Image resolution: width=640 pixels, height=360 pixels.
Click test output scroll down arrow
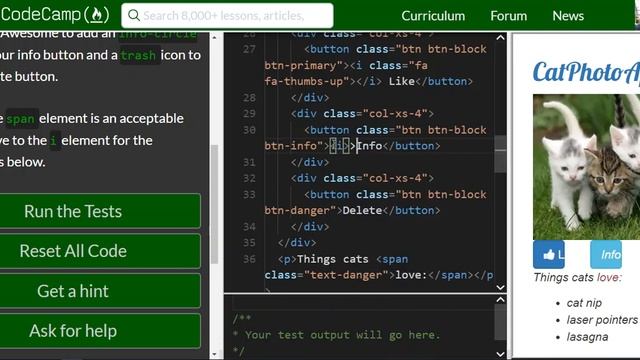[500, 354]
